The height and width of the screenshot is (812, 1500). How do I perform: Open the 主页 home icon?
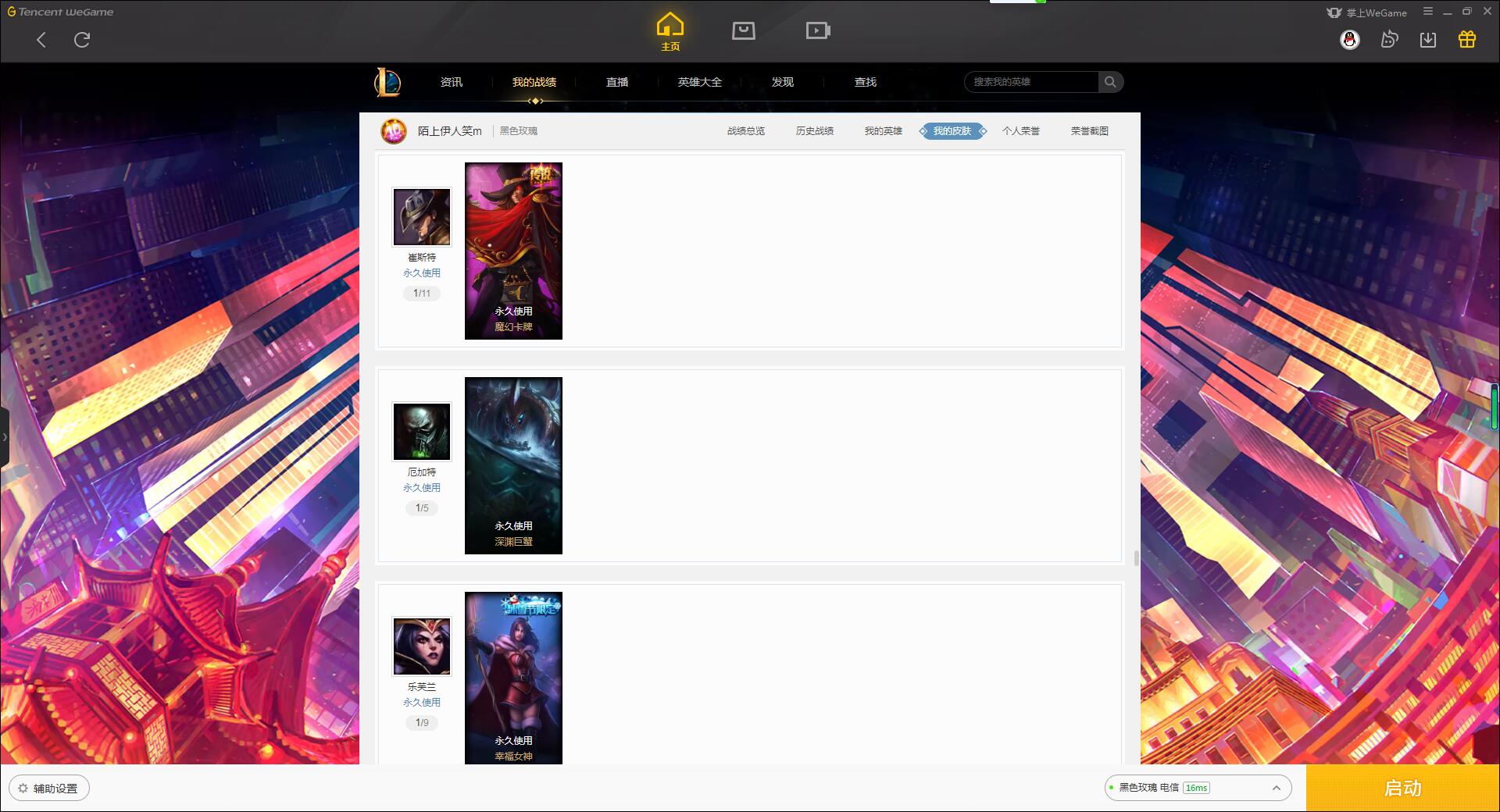pyautogui.click(x=670, y=31)
